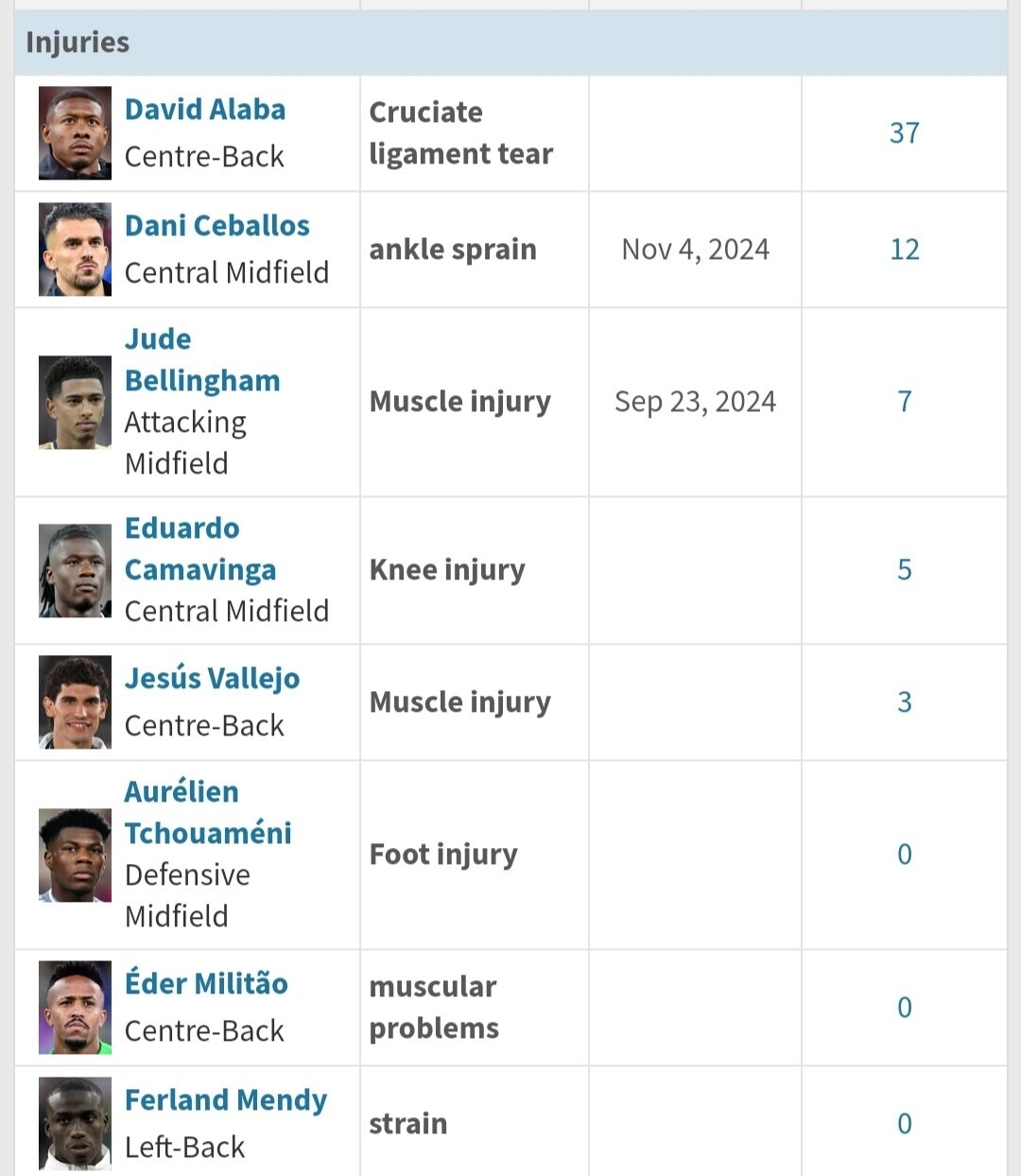Open Éder Militão's portrait thumbnail
The image size is (1021, 1176).
(x=75, y=1008)
